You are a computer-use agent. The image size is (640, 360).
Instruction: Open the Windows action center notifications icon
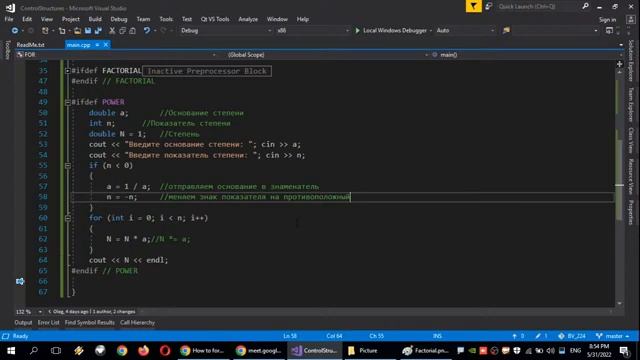[x=624, y=351]
